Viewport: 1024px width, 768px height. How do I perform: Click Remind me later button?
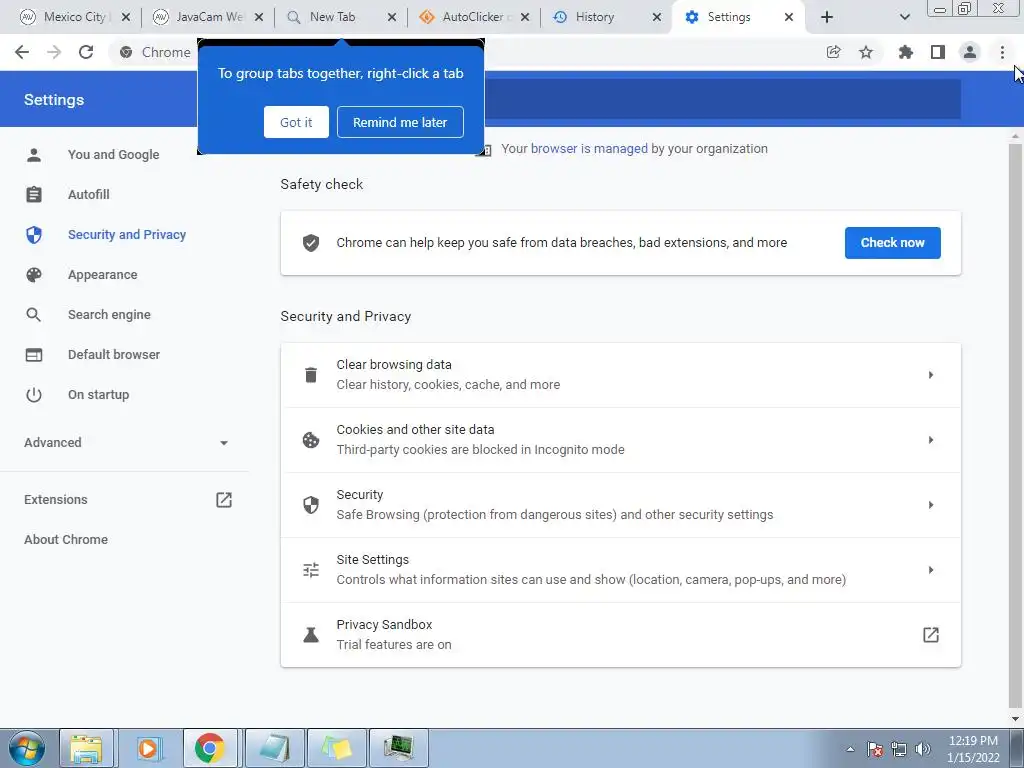coord(400,122)
